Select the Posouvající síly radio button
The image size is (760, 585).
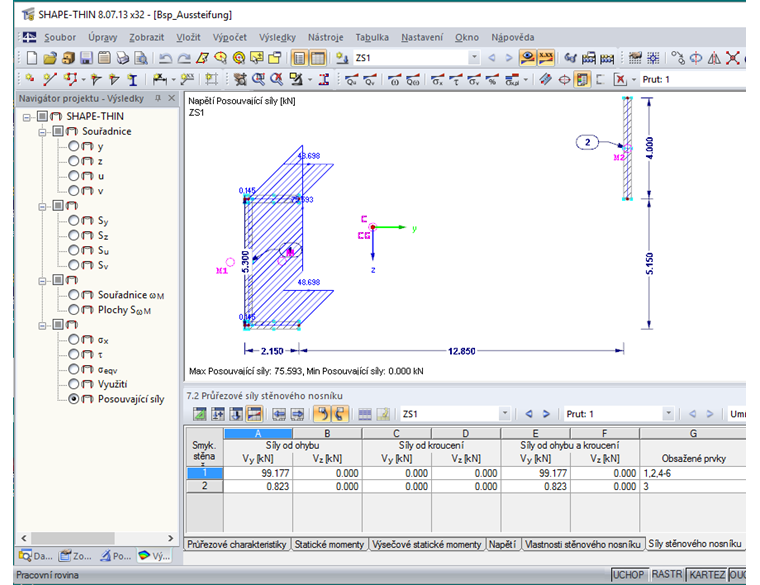pyautogui.click(x=74, y=399)
